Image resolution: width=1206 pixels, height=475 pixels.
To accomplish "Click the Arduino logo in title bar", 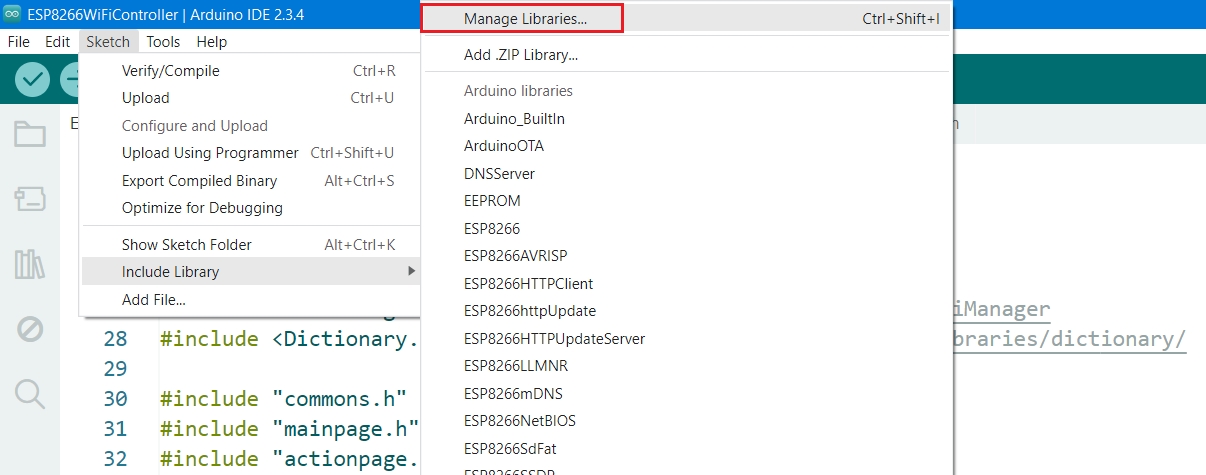I will point(12,14).
